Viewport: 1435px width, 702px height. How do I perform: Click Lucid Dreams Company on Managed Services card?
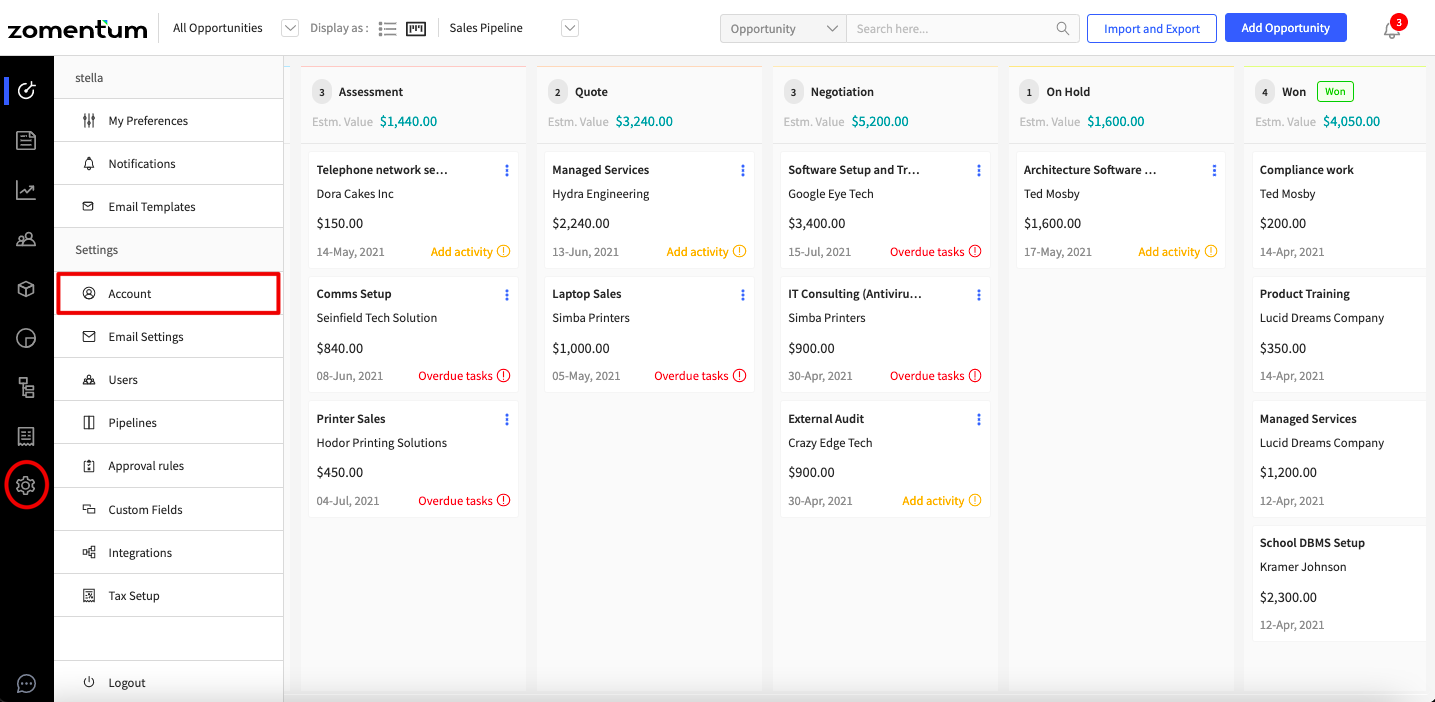(1322, 443)
